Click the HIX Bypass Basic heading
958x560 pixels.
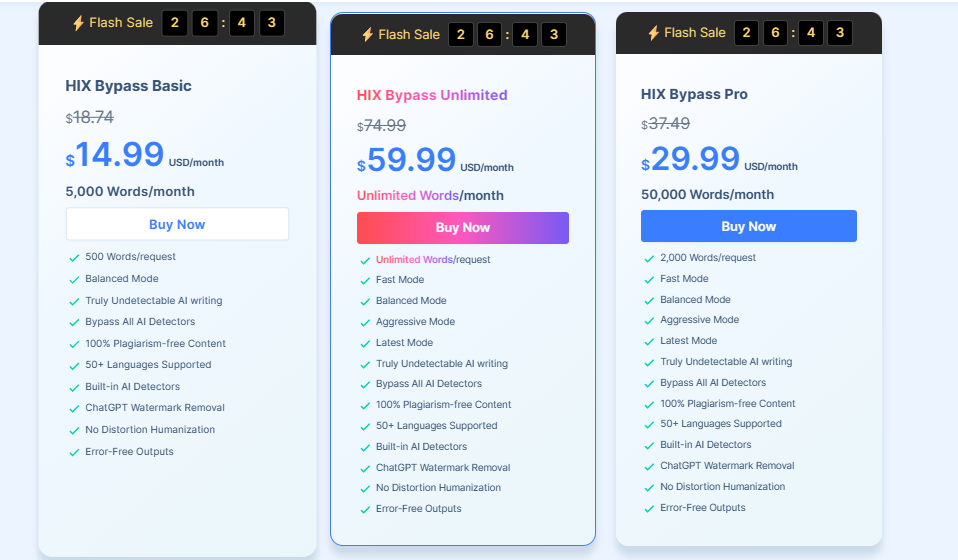pyautogui.click(x=128, y=86)
